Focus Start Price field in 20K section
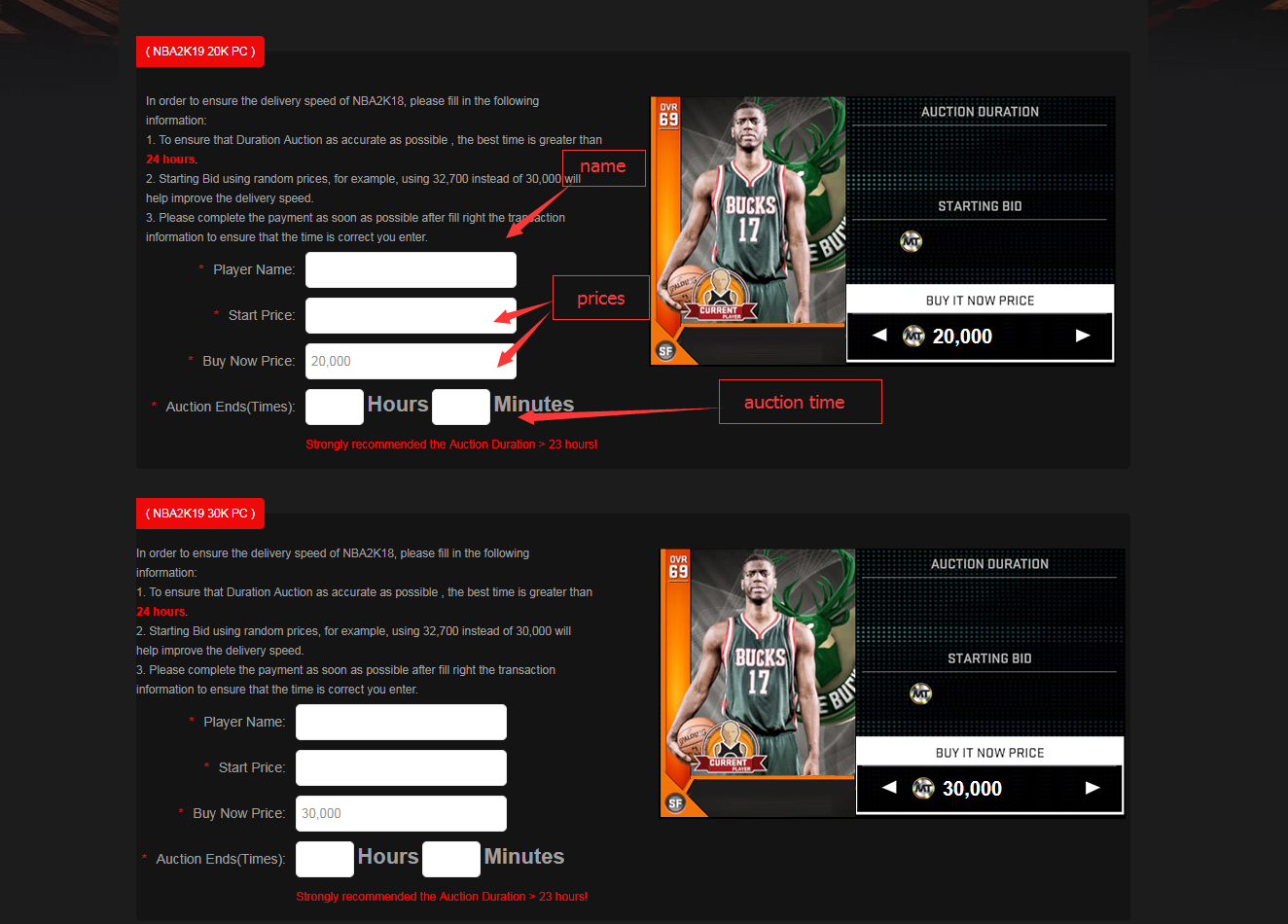Viewport: 1288px width, 924px height. pos(411,315)
